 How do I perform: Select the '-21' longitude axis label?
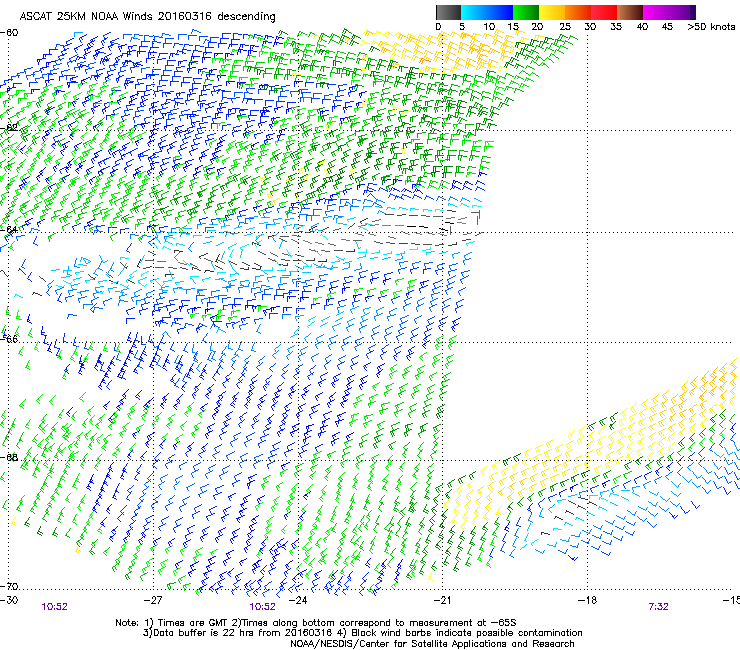click(442, 600)
